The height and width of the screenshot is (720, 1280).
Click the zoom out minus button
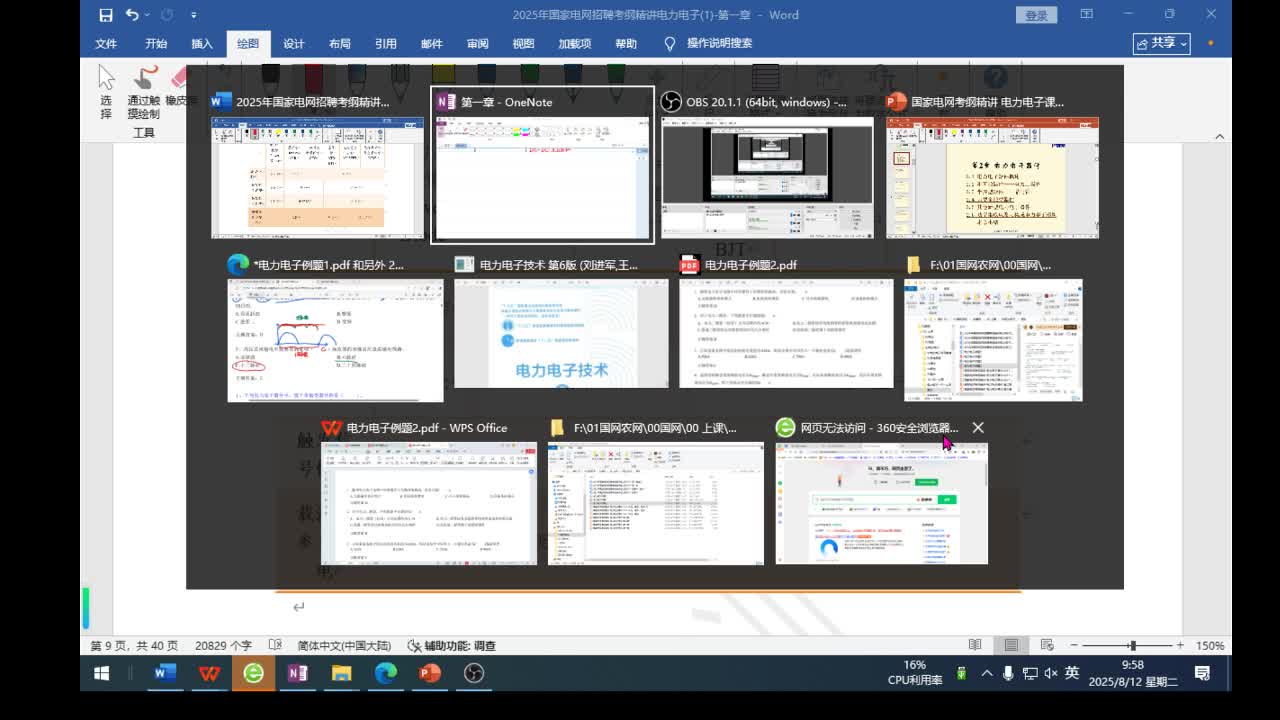point(1074,645)
